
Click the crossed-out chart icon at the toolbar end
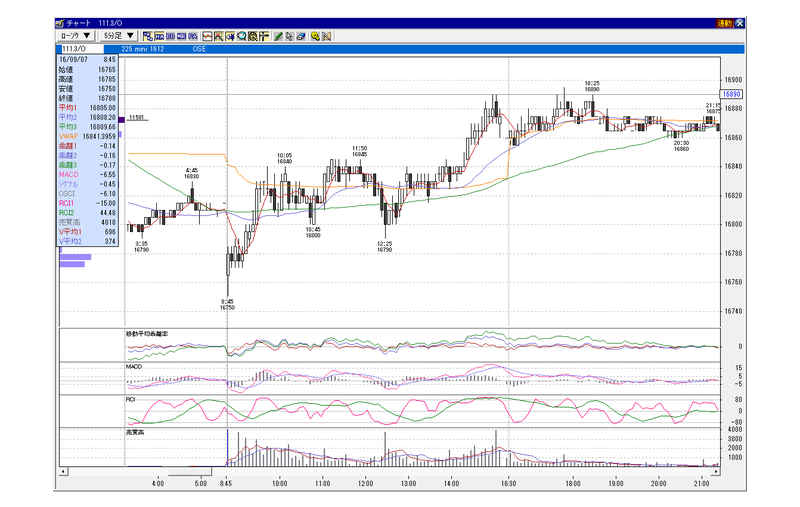point(327,36)
